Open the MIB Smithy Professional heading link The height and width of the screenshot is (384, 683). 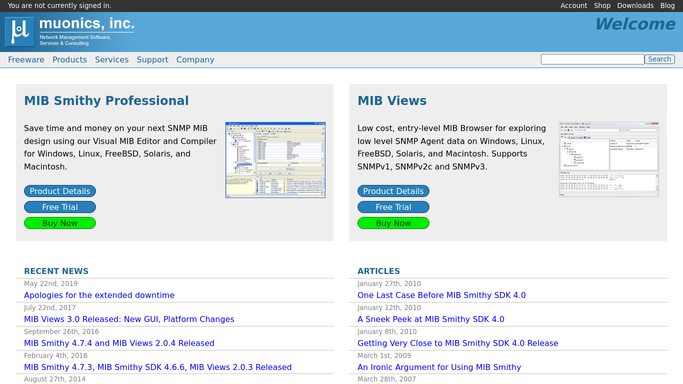coord(106,101)
